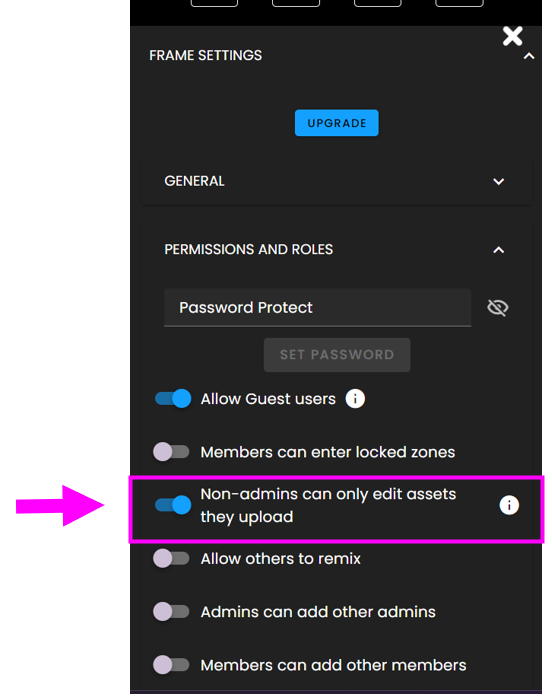
Task: Disable the Allow Guest users toggle
Action: [x=173, y=398]
